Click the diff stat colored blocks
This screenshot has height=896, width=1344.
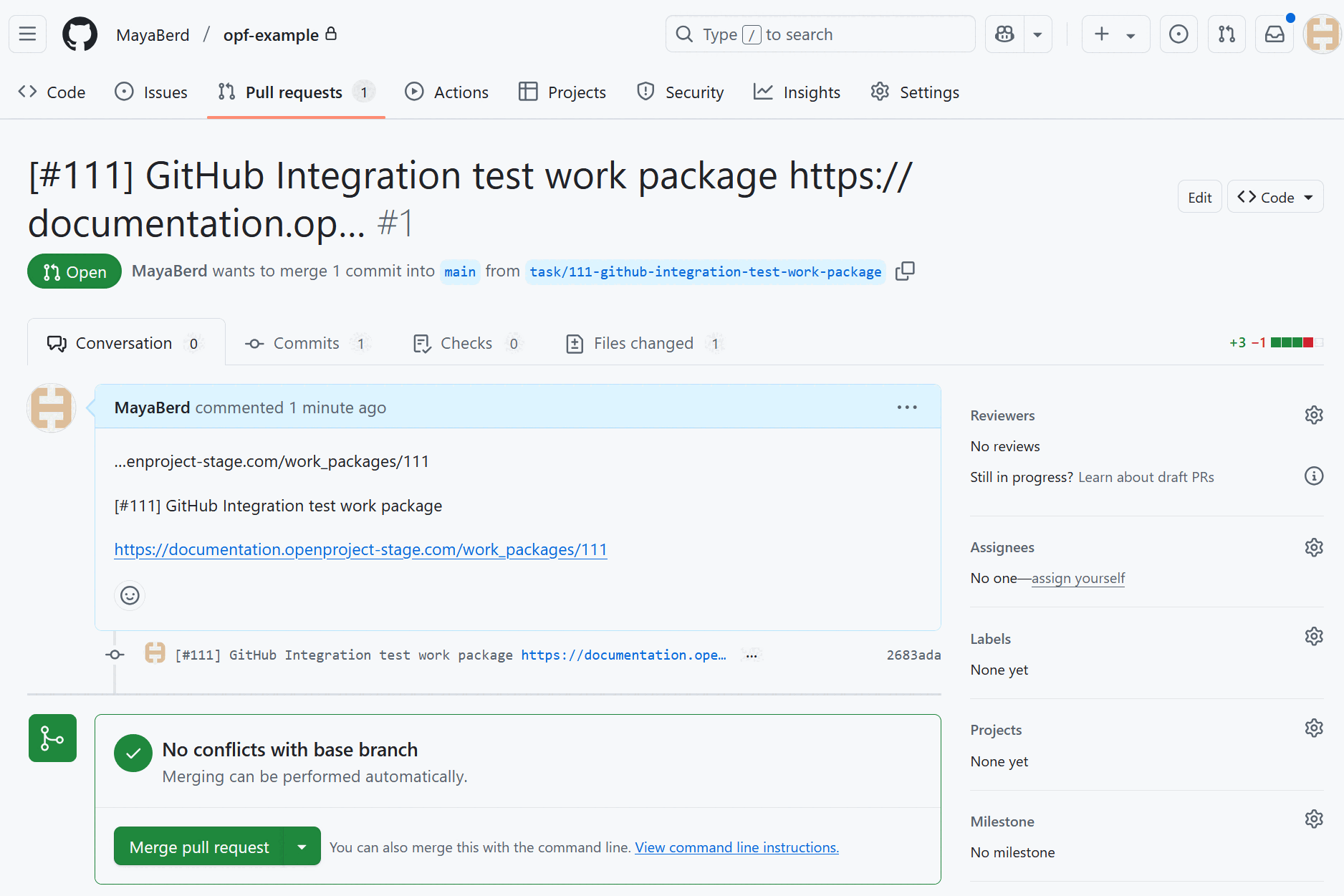coord(1297,342)
